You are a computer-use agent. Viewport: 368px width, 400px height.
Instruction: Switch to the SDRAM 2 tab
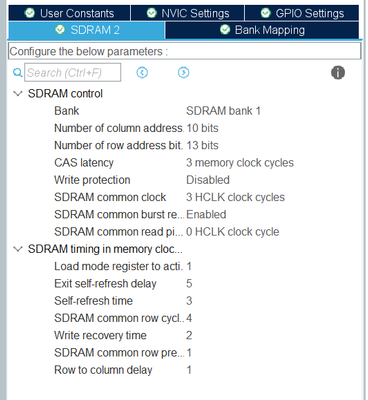point(86,30)
